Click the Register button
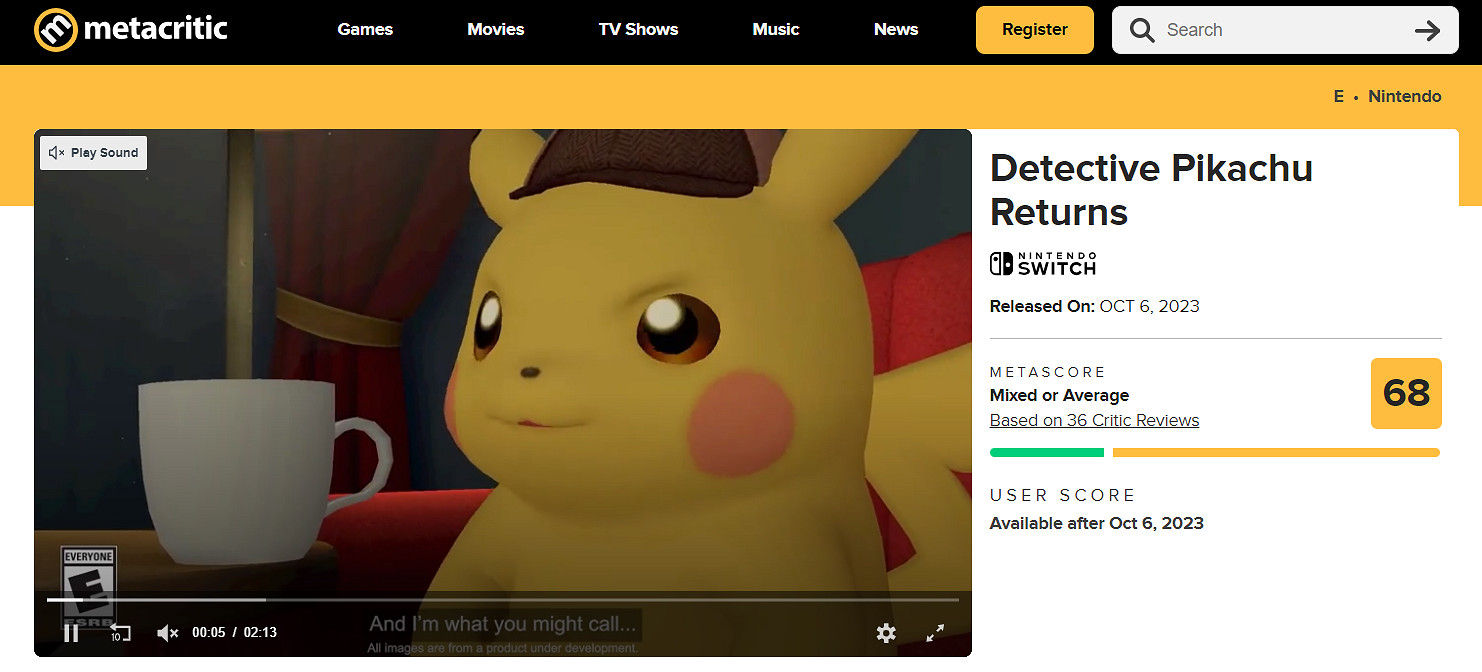Viewport: 1482px width, 672px height. [1034, 30]
